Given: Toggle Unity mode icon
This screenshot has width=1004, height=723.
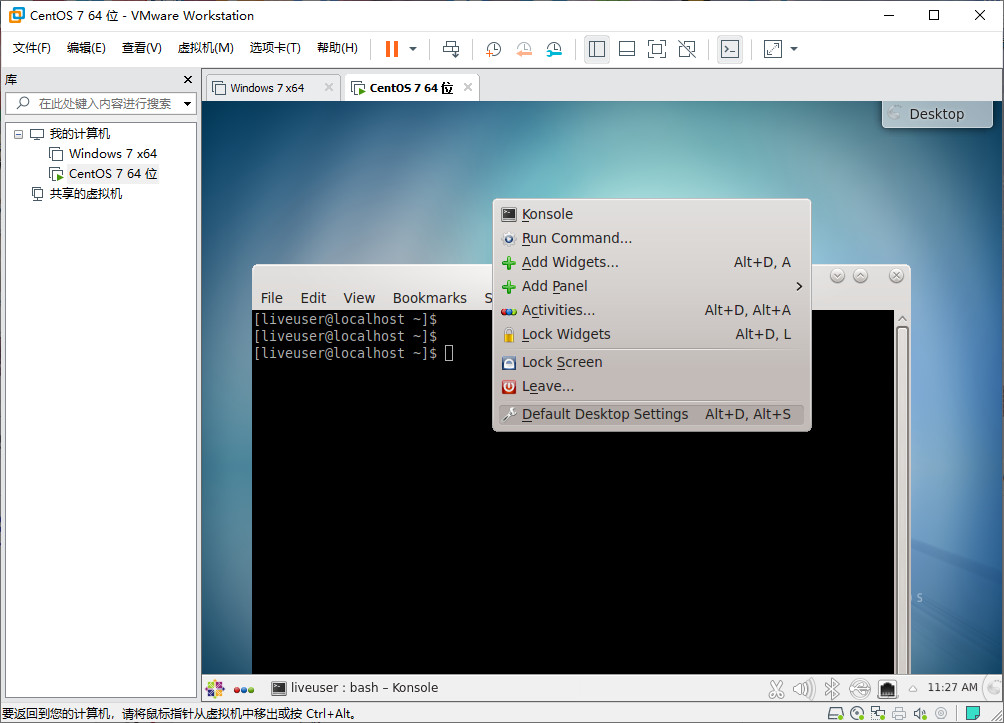Looking at the screenshot, I should (x=687, y=49).
